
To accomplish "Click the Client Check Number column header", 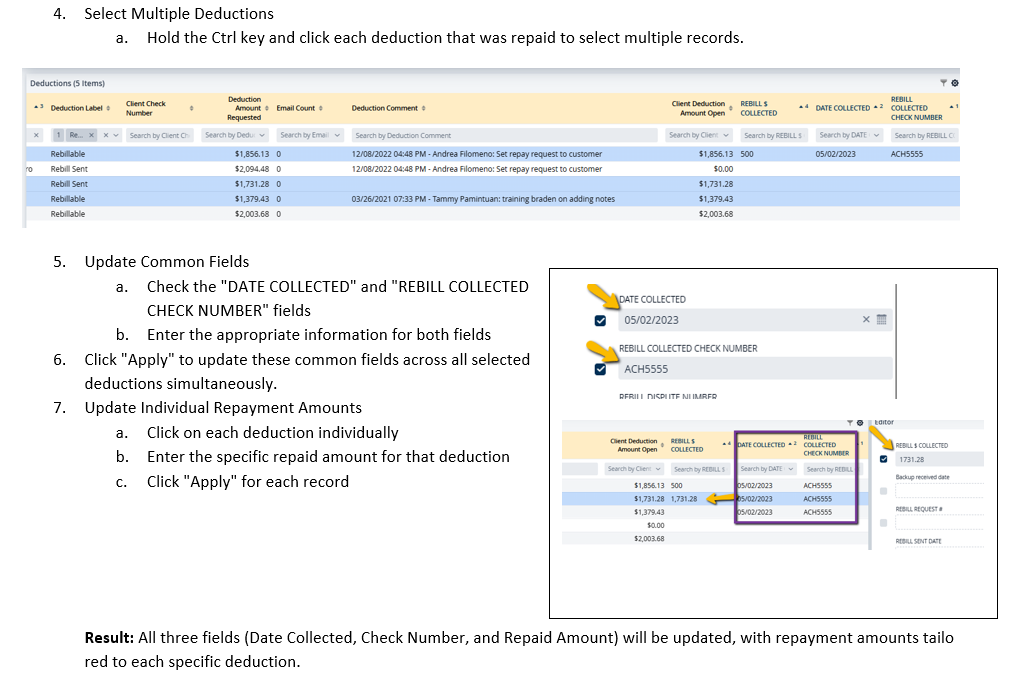I will [x=146, y=108].
